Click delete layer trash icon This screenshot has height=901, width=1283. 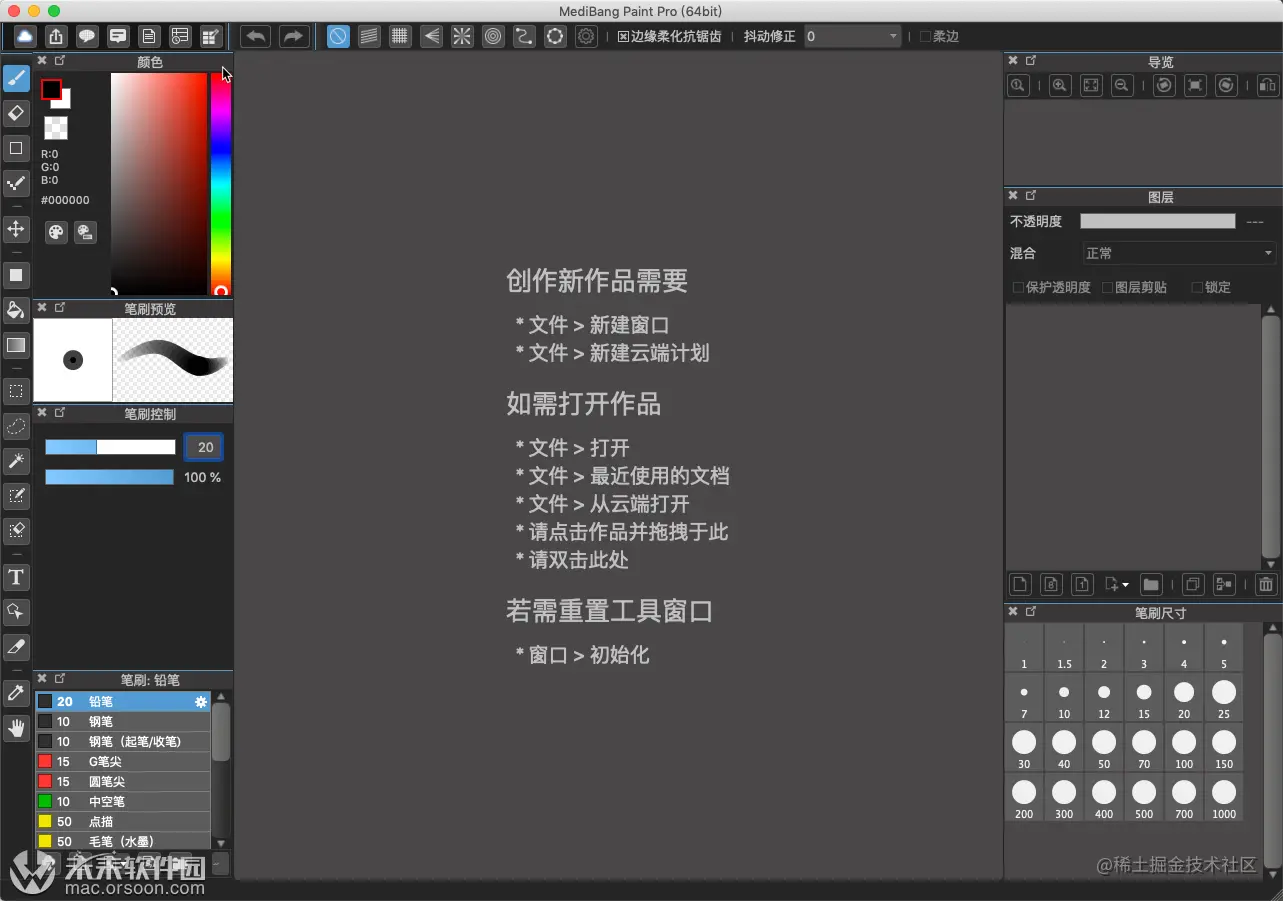[x=1266, y=584]
